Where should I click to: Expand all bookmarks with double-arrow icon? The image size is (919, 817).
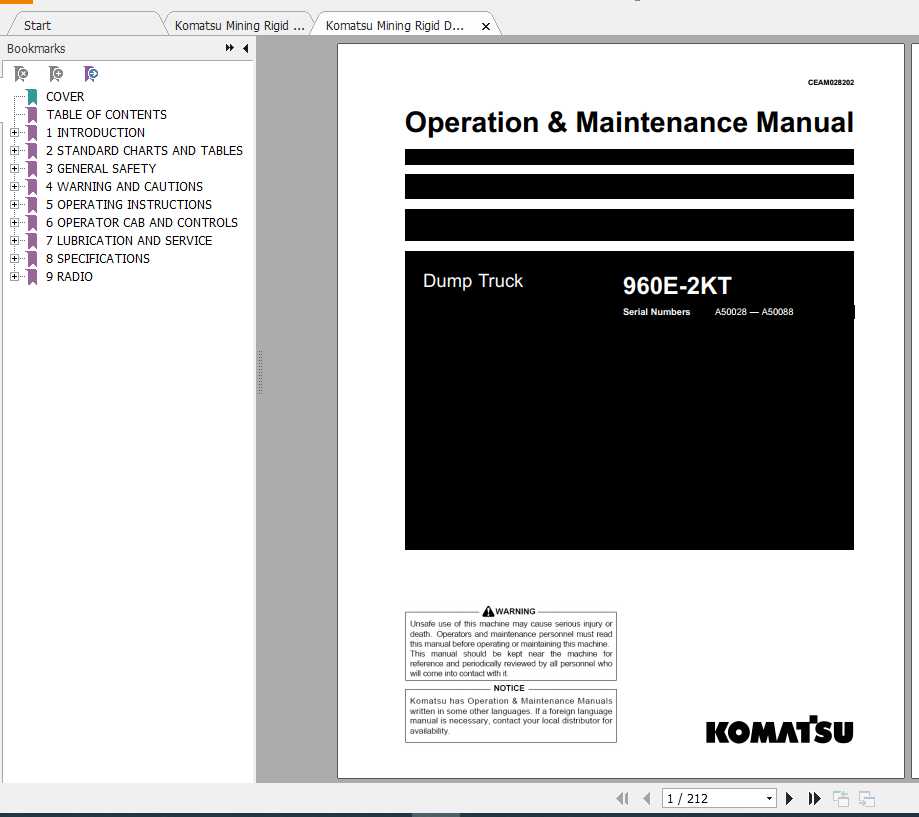tap(230, 48)
